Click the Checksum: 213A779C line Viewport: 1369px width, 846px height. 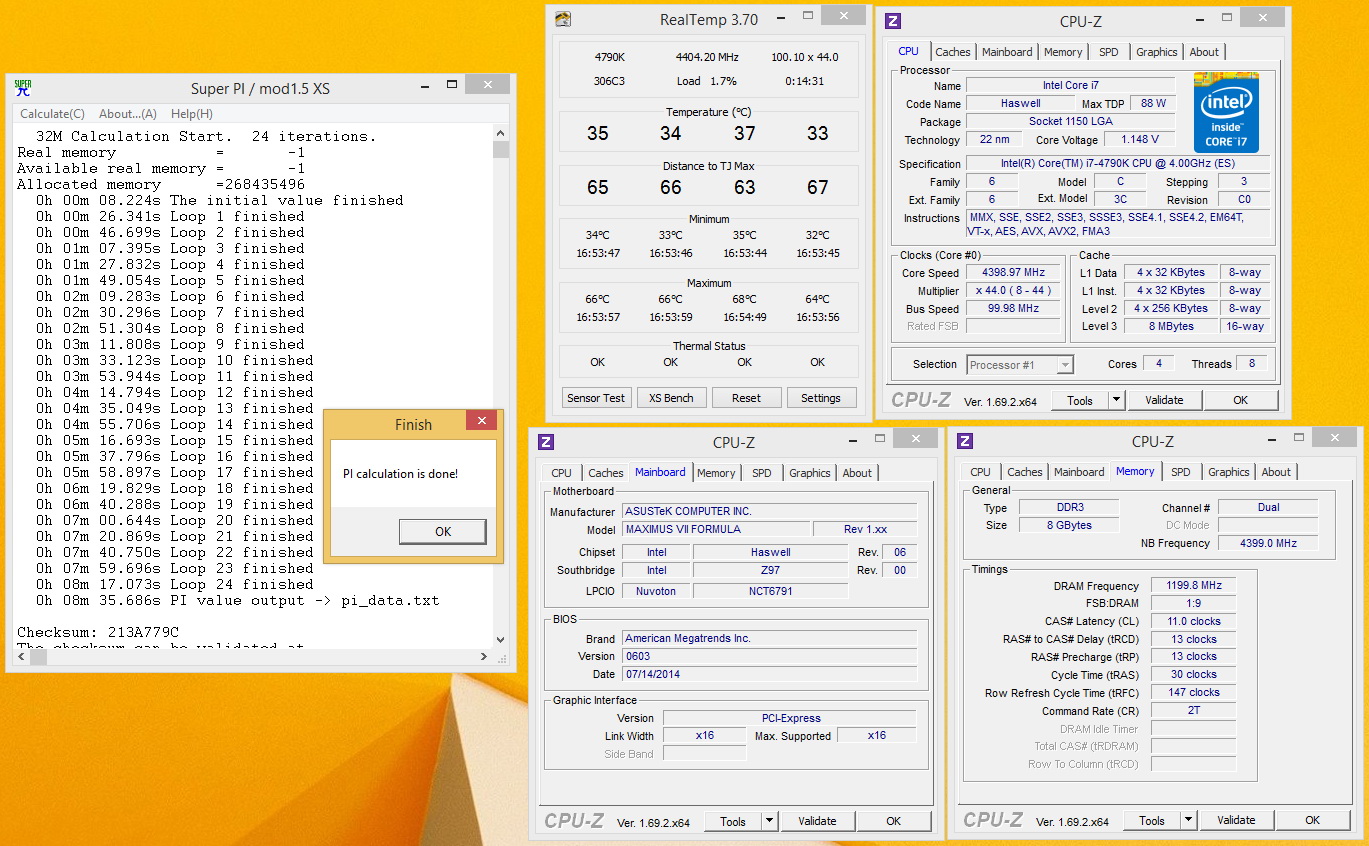coord(98,632)
